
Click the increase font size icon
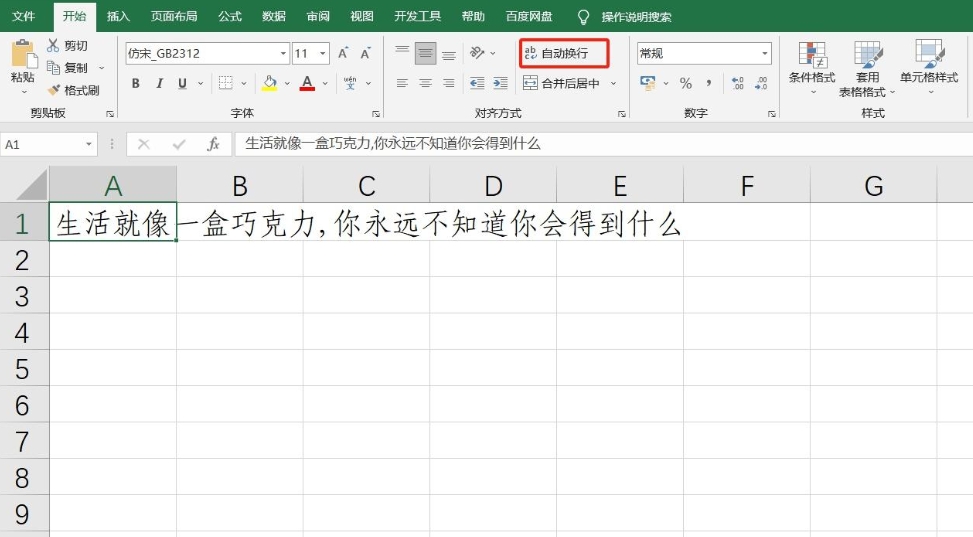343,53
